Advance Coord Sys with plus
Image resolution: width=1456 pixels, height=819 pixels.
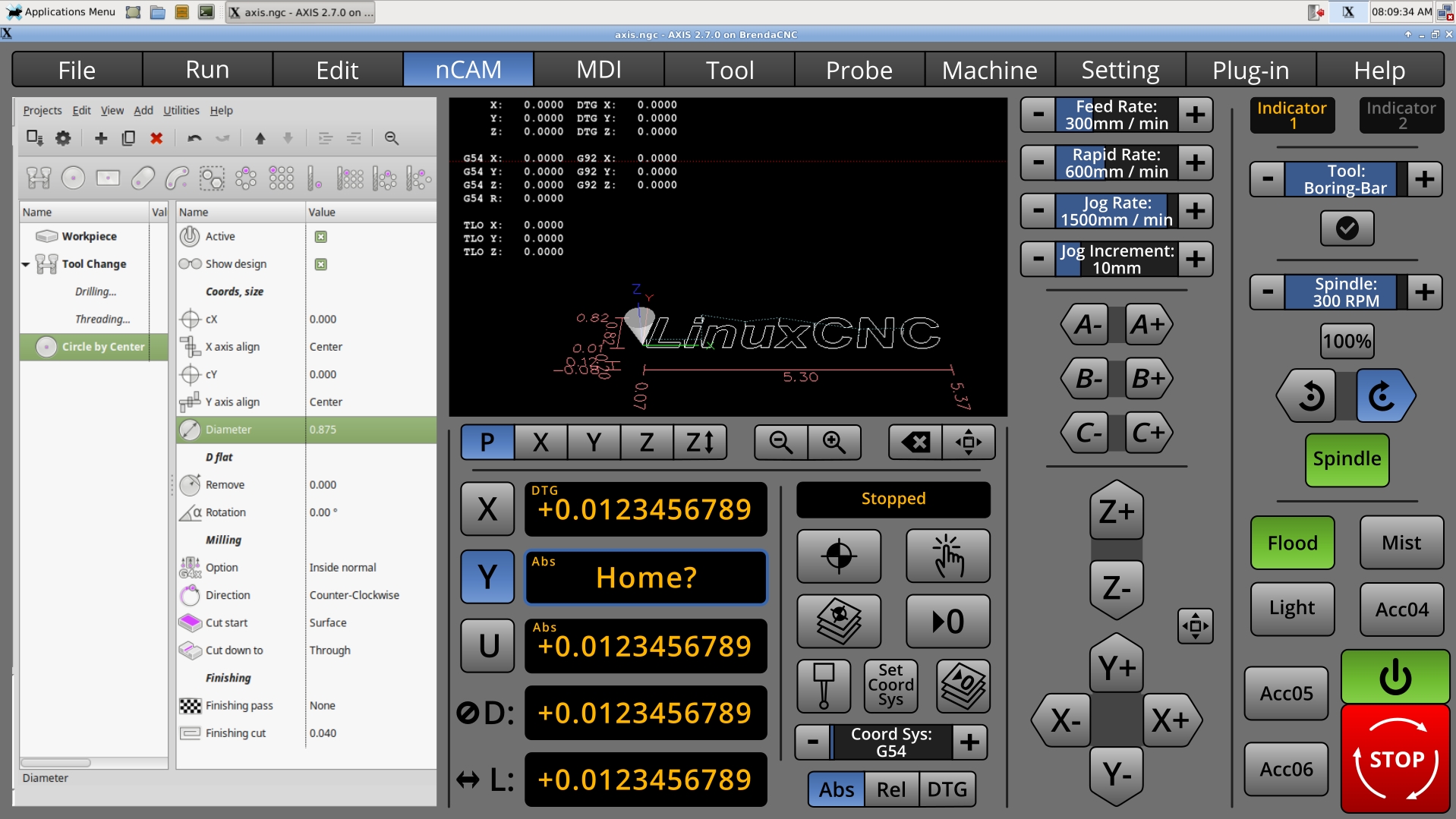tap(969, 742)
